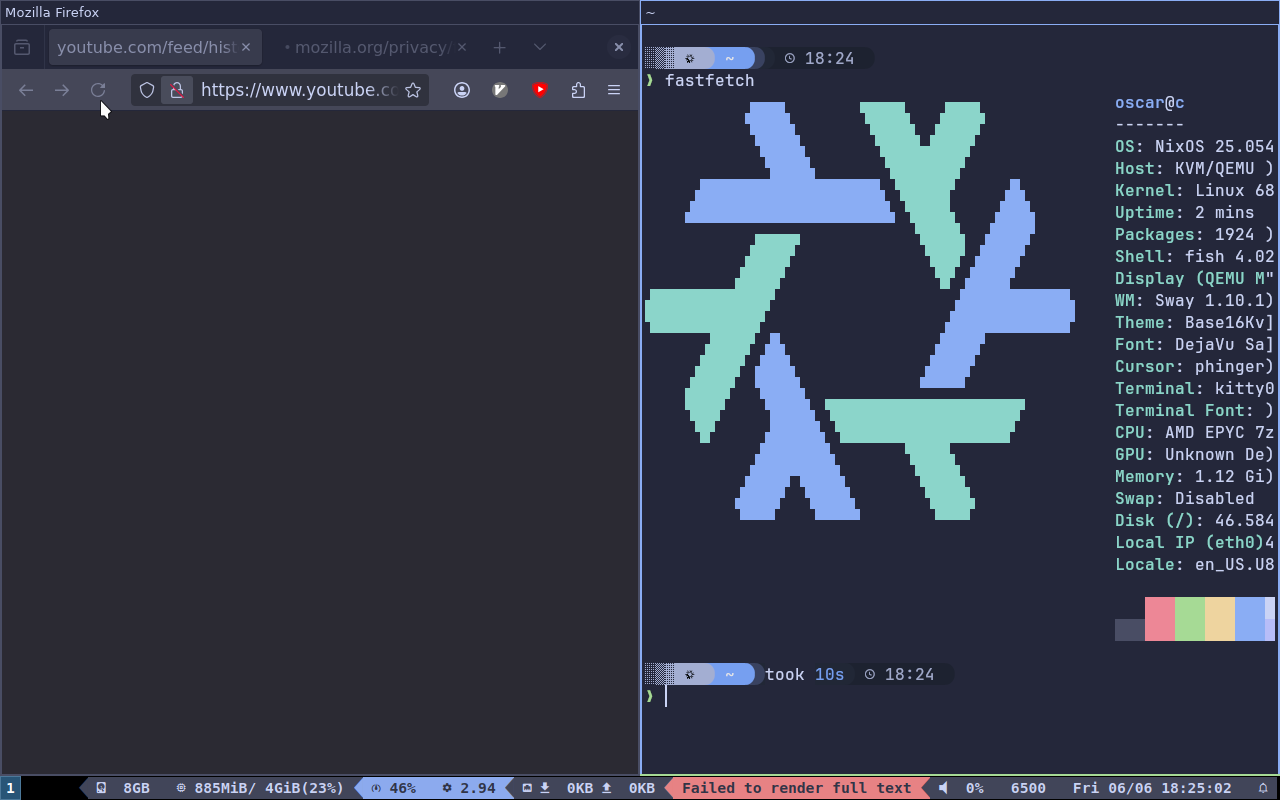
Task: Click the took 10s prompt text
Action: click(x=805, y=674)
